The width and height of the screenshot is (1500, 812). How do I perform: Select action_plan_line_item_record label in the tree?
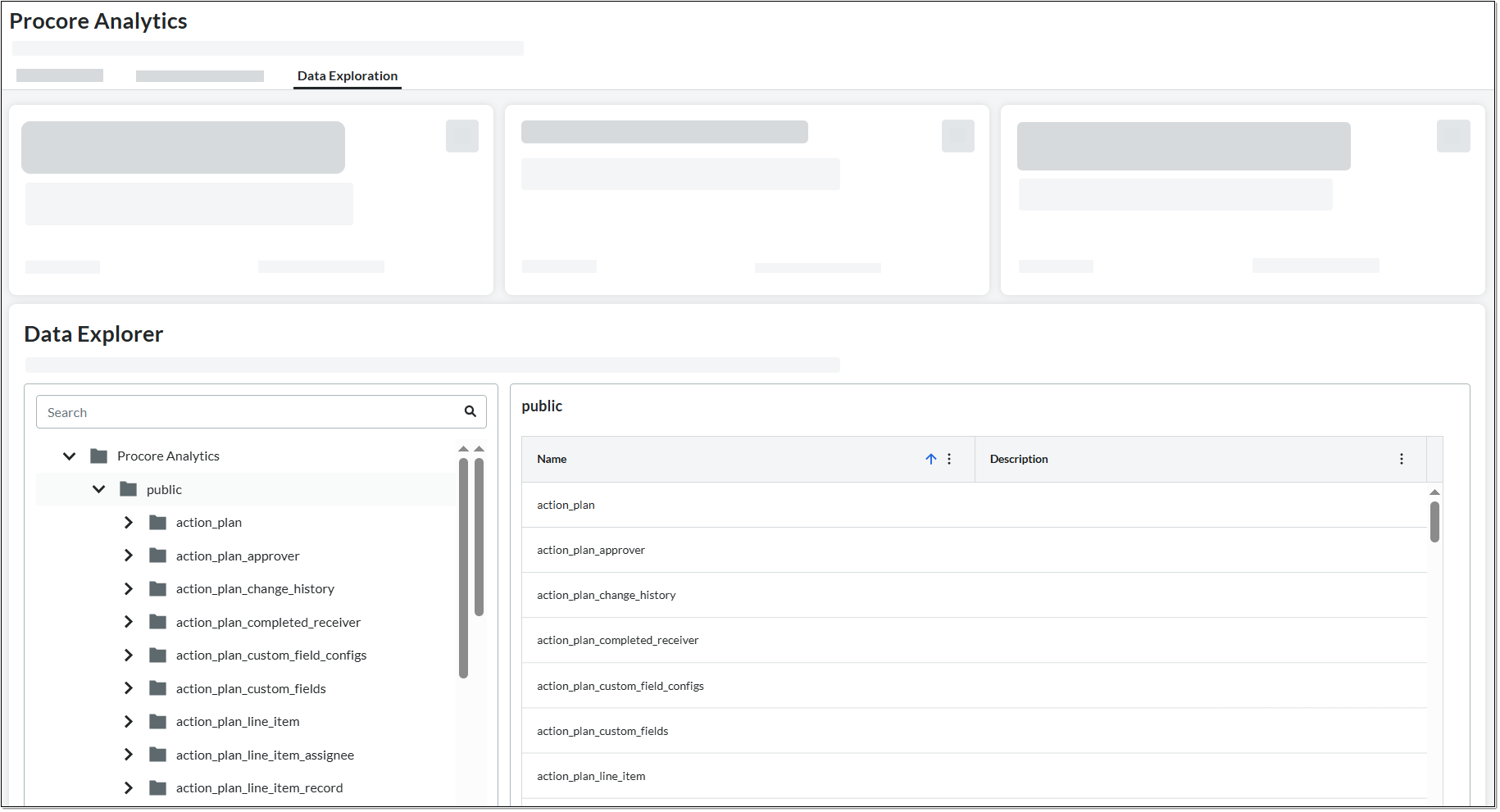click(x=259, y=788)
